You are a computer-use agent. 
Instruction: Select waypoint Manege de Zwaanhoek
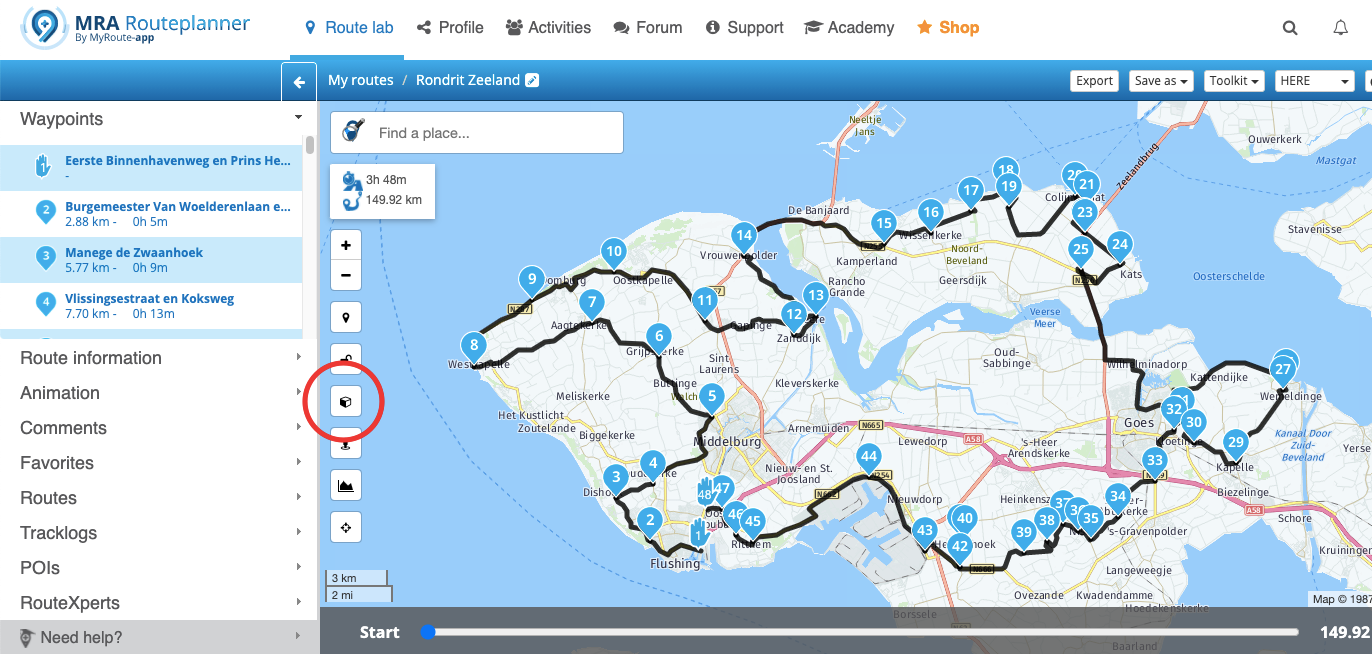tap(151, 259)
